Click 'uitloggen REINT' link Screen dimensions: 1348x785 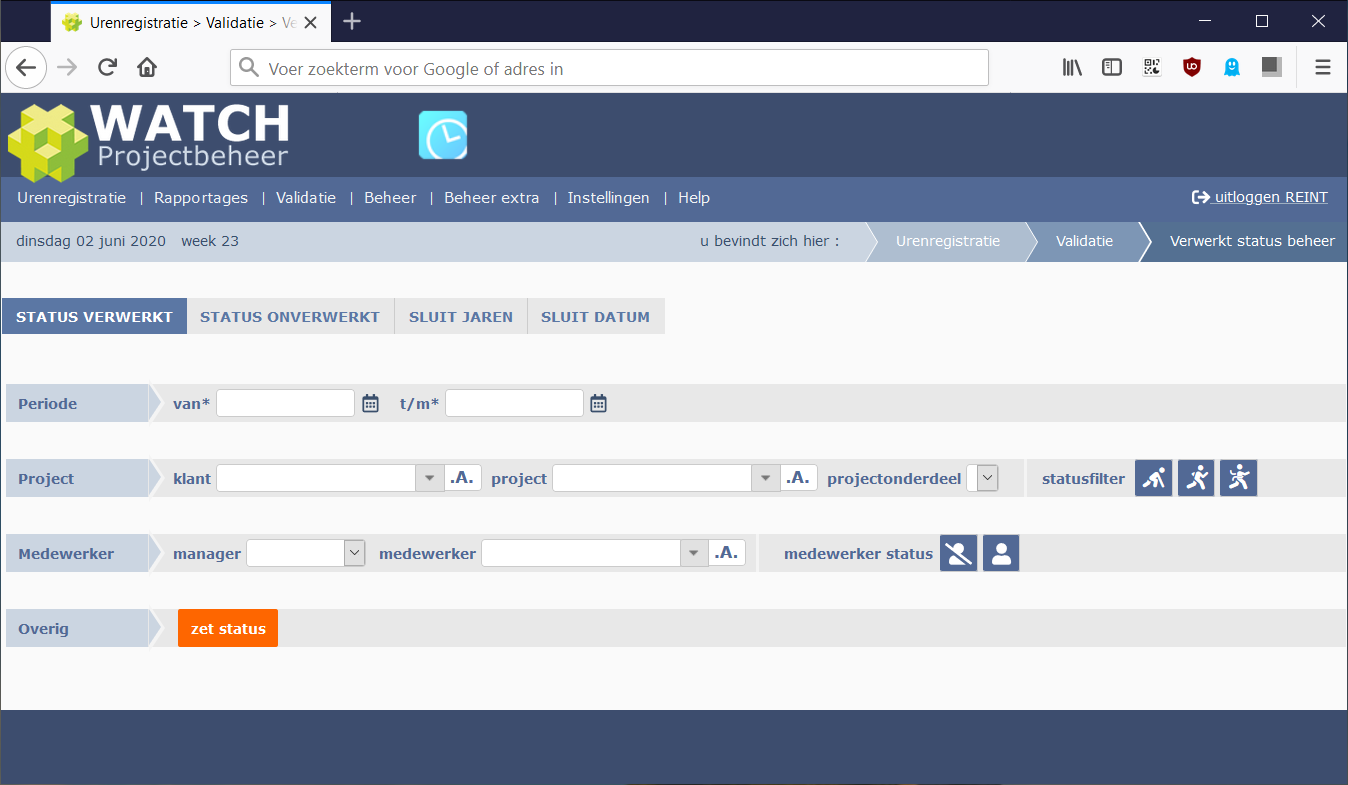coord(1260,198)
